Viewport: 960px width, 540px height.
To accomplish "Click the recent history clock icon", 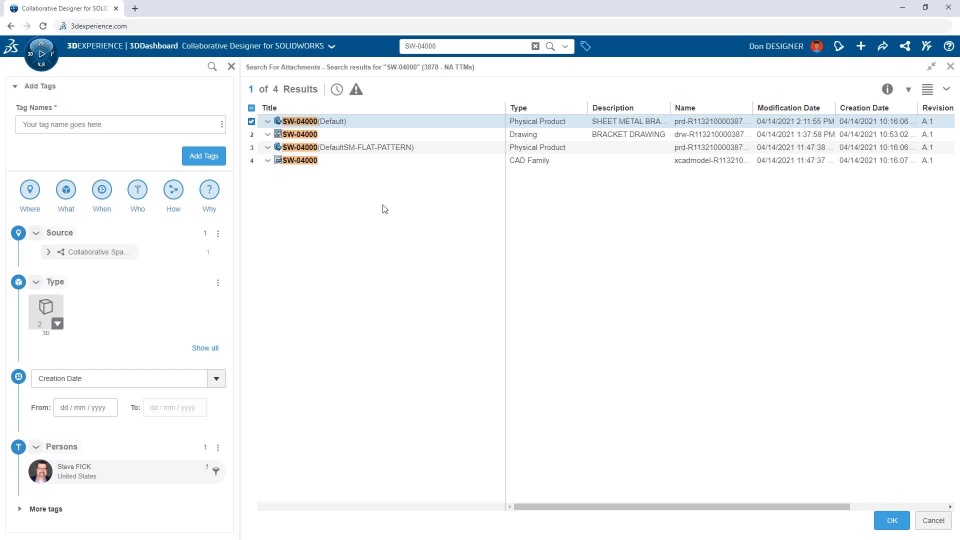I will (337, 89).
